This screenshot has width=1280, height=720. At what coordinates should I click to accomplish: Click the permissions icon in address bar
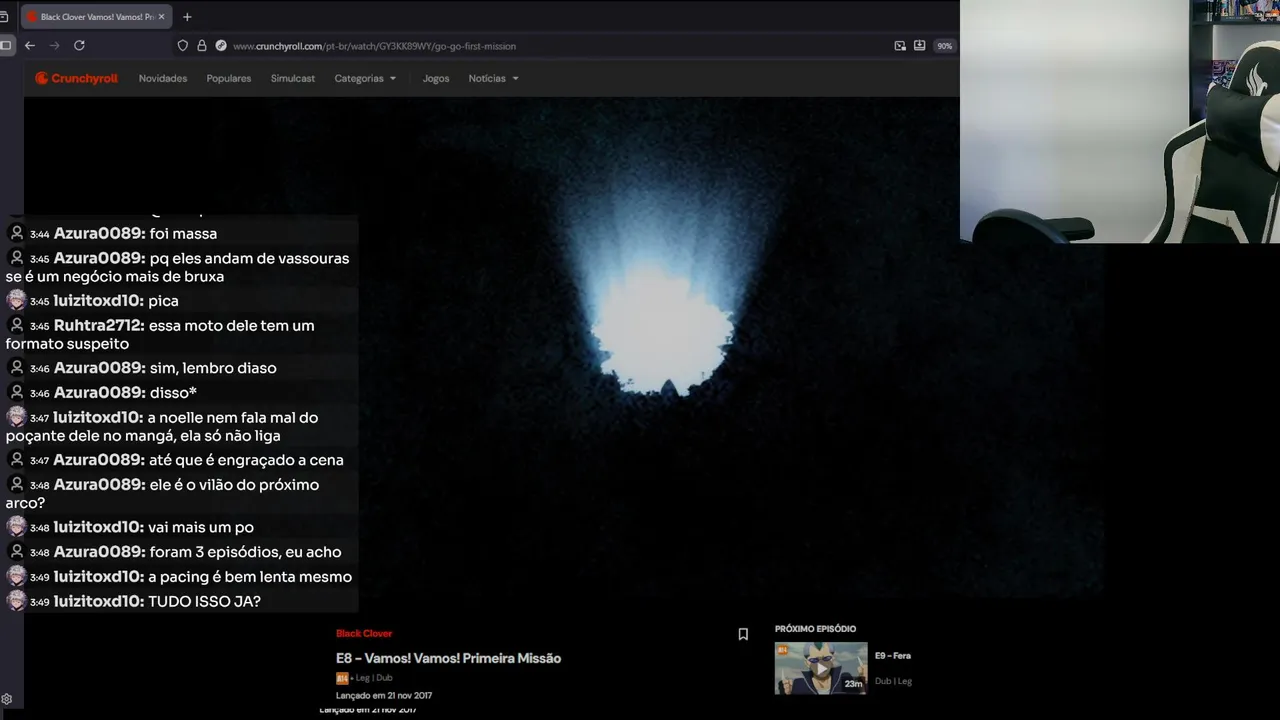click(220, 46)
